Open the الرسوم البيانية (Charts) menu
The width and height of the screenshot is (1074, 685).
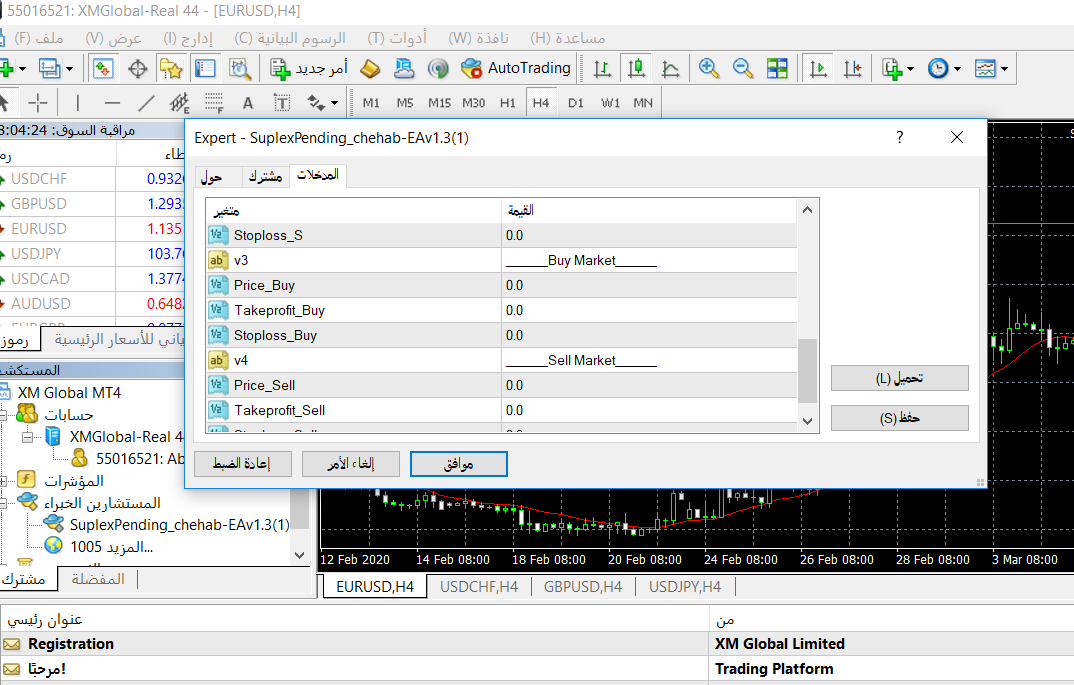[290, 38]
